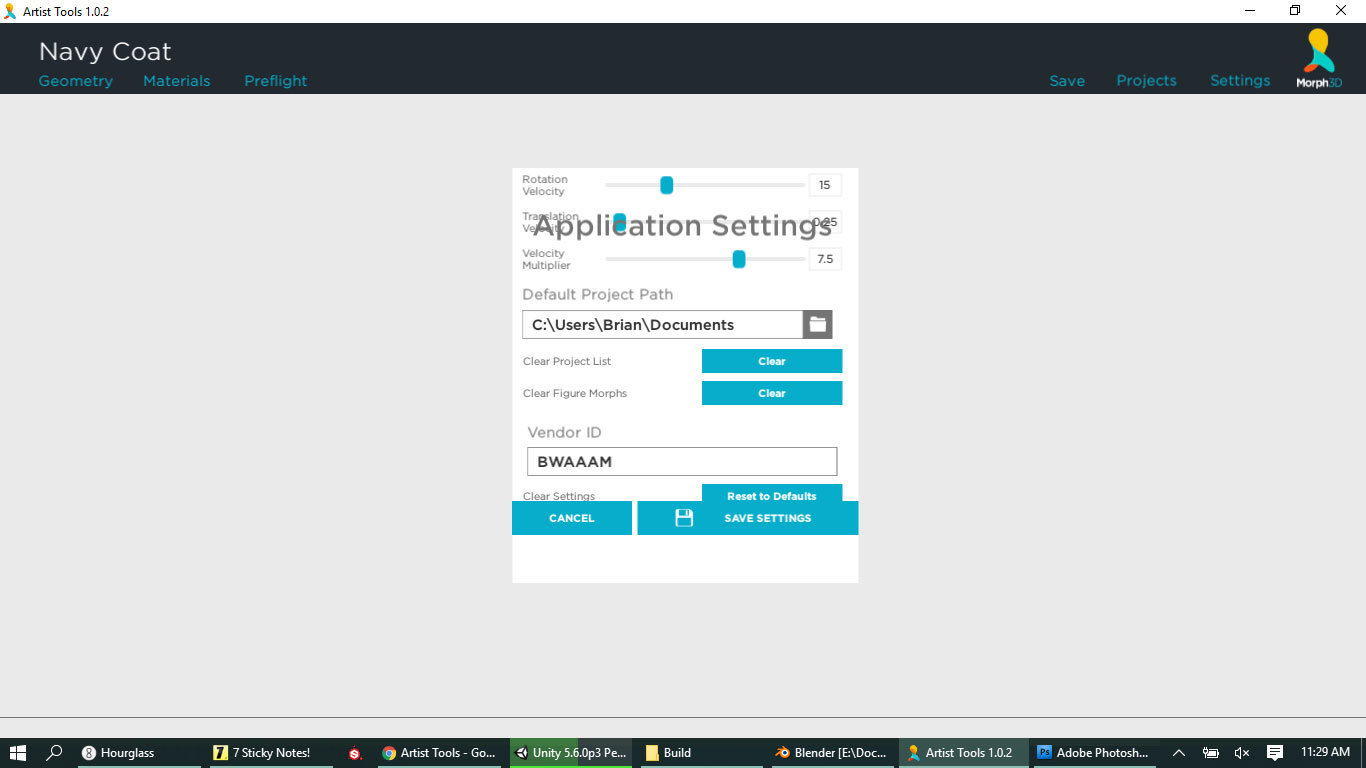
Task: Click the muted volume tray icon
Action: 1242,753
